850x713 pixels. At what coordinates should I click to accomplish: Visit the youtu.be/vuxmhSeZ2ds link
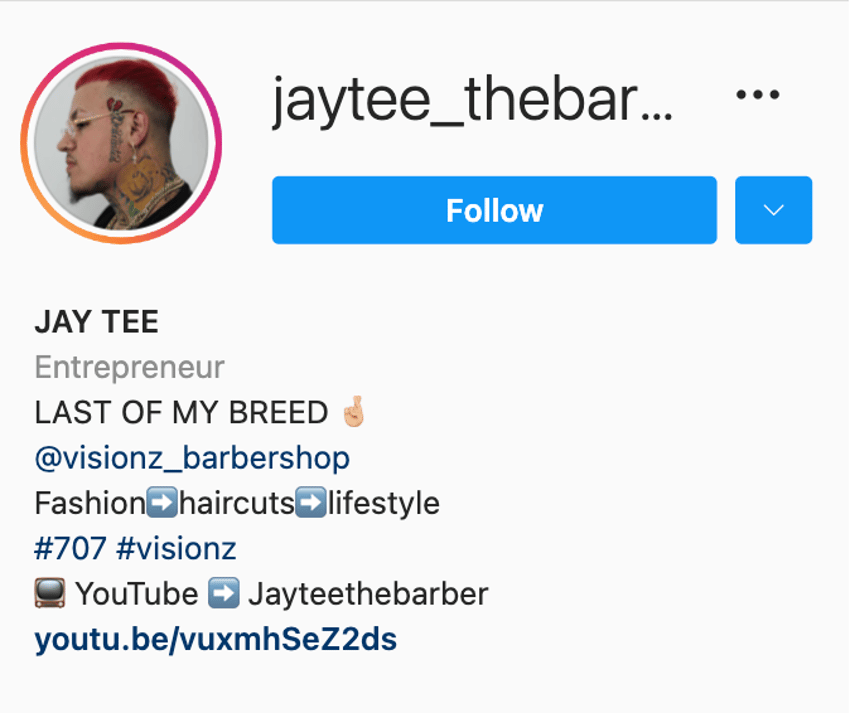point(216,639)
